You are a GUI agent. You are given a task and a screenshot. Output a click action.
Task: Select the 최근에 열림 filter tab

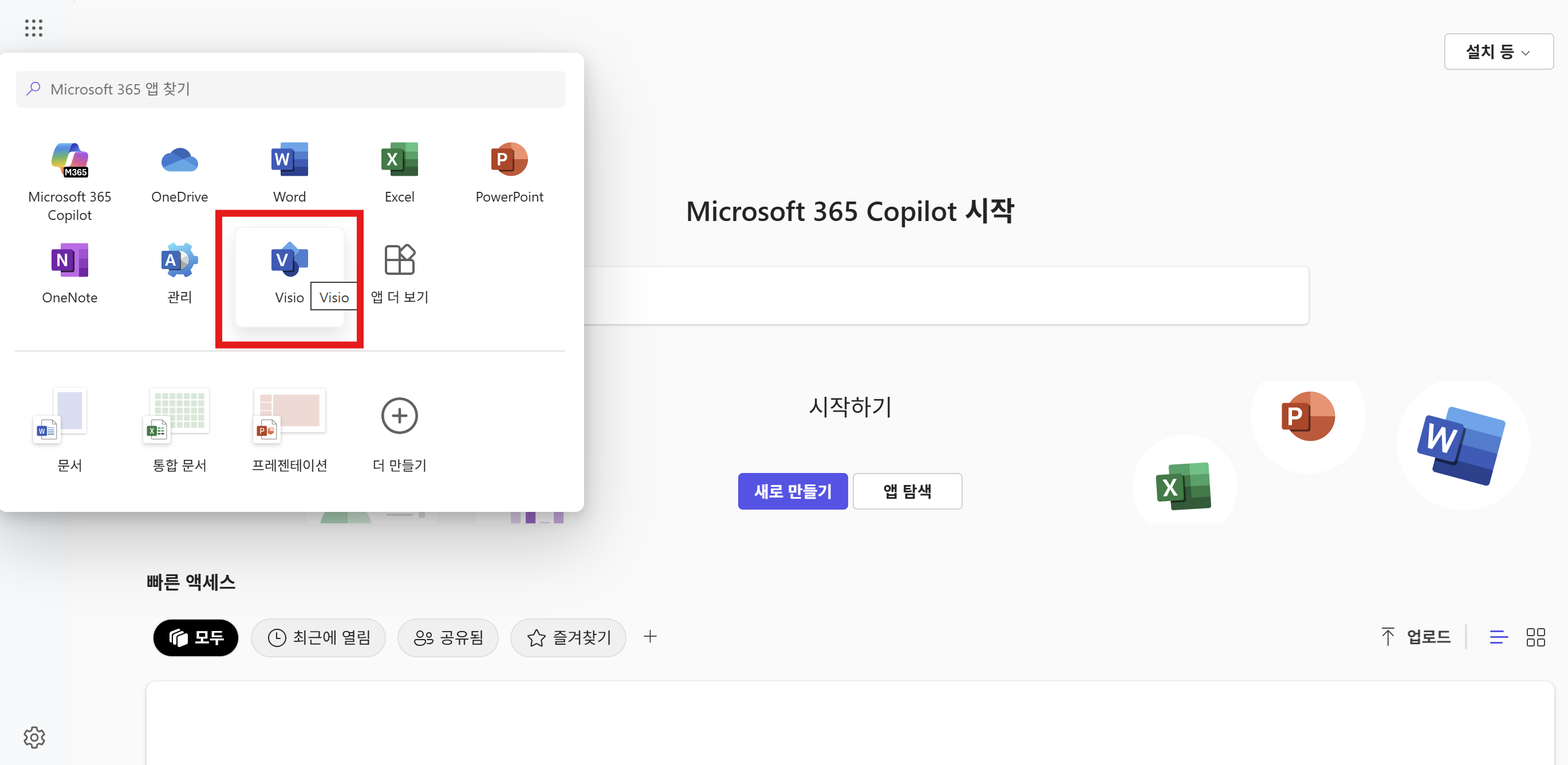pos(318,638)
